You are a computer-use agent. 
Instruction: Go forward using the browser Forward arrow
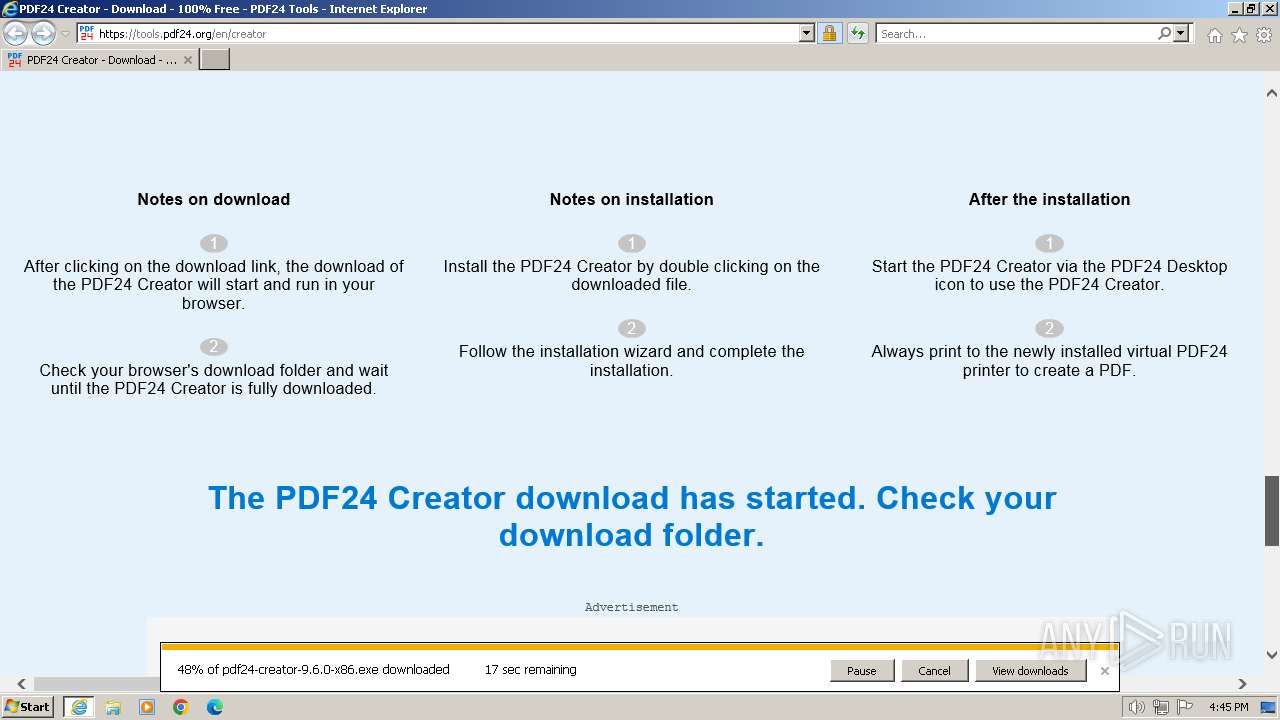(x=43, y=34)
